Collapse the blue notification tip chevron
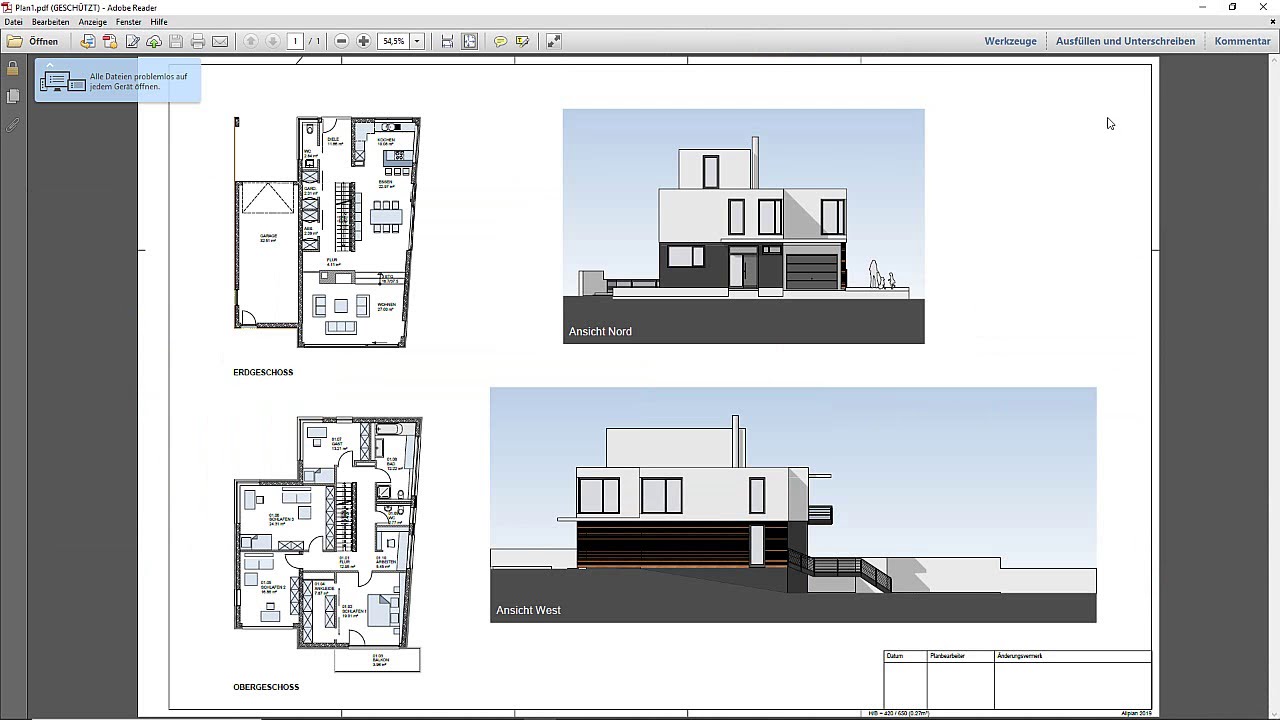 [50, 65]
